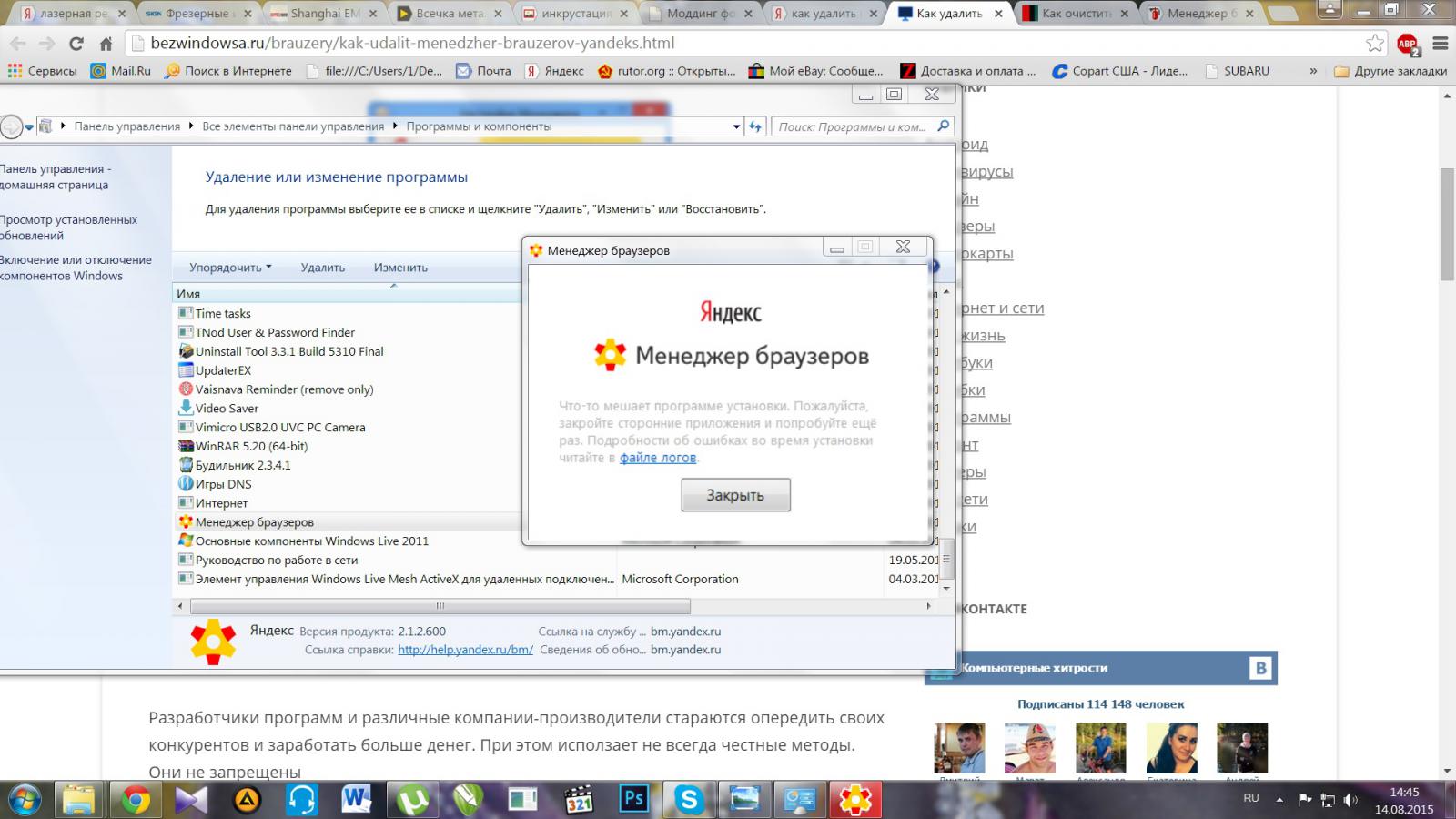Click Video Saver download icon
Viewport: 1456px width, 819px height.
point(186,408)
